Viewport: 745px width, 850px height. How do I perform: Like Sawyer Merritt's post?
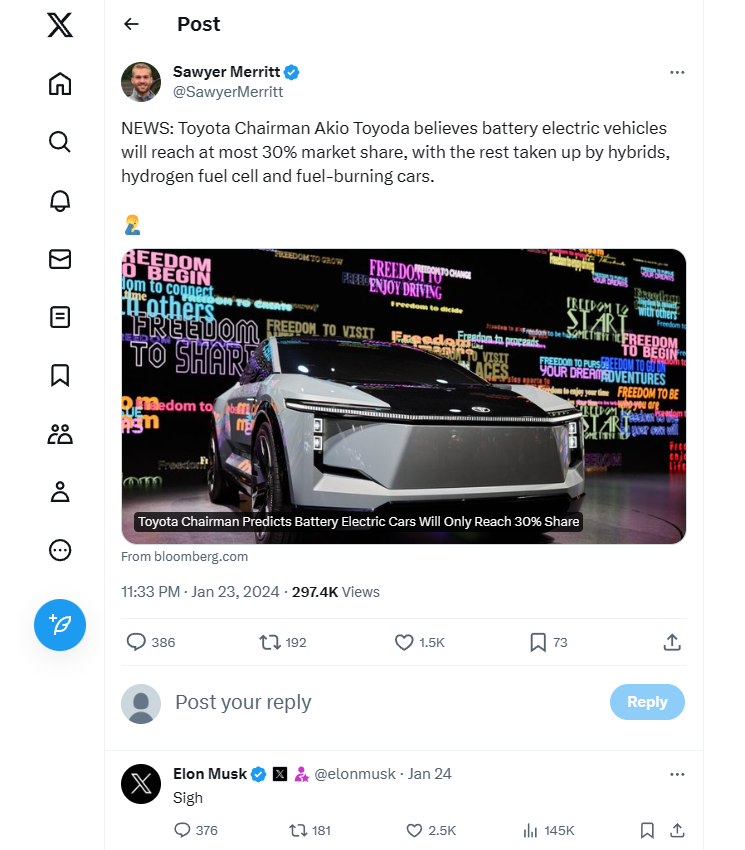coord(404,642)
